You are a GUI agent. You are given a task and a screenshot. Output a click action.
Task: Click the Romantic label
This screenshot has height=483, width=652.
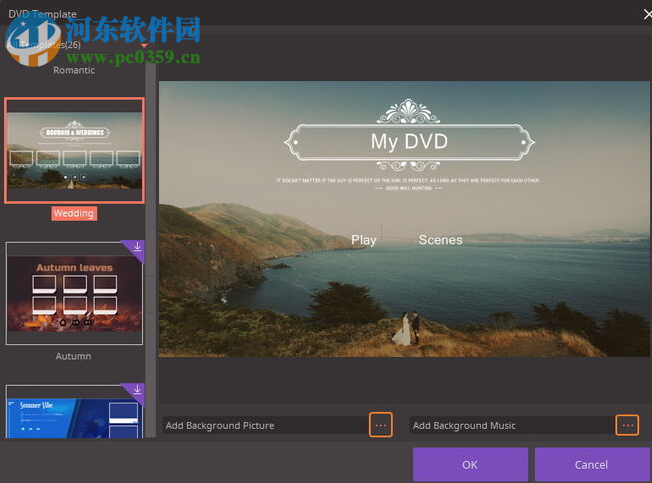(x=74, y=70)
